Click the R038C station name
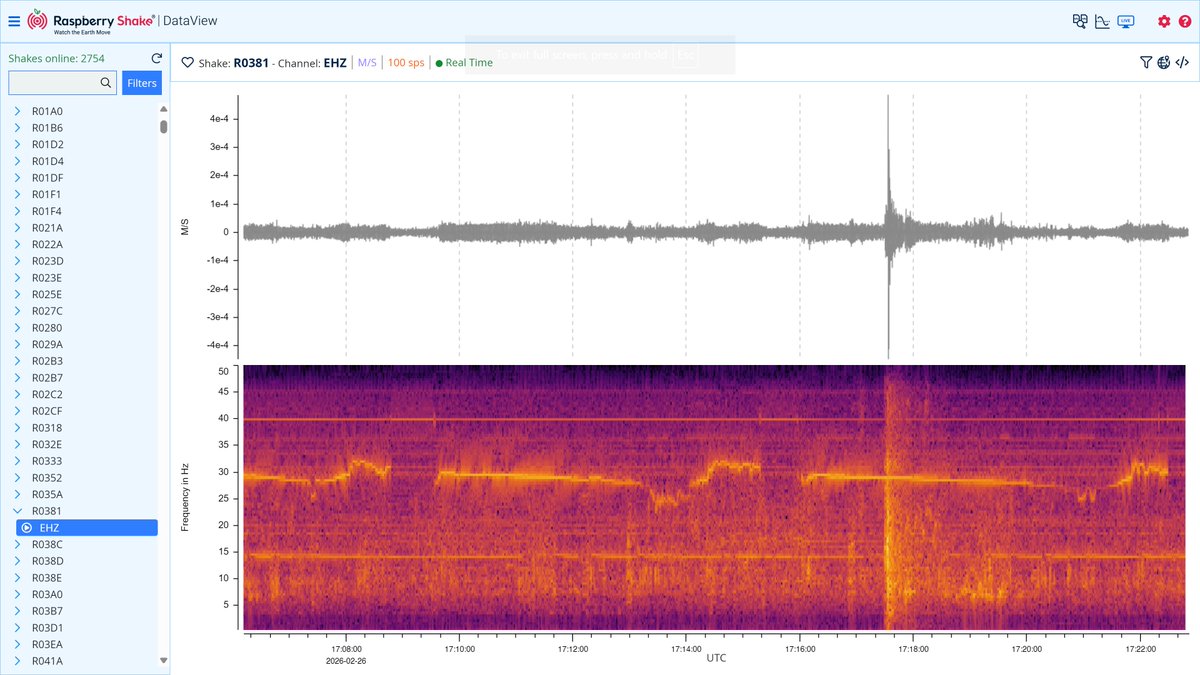This screenshot has height=675, width=1200. (47, 544)
